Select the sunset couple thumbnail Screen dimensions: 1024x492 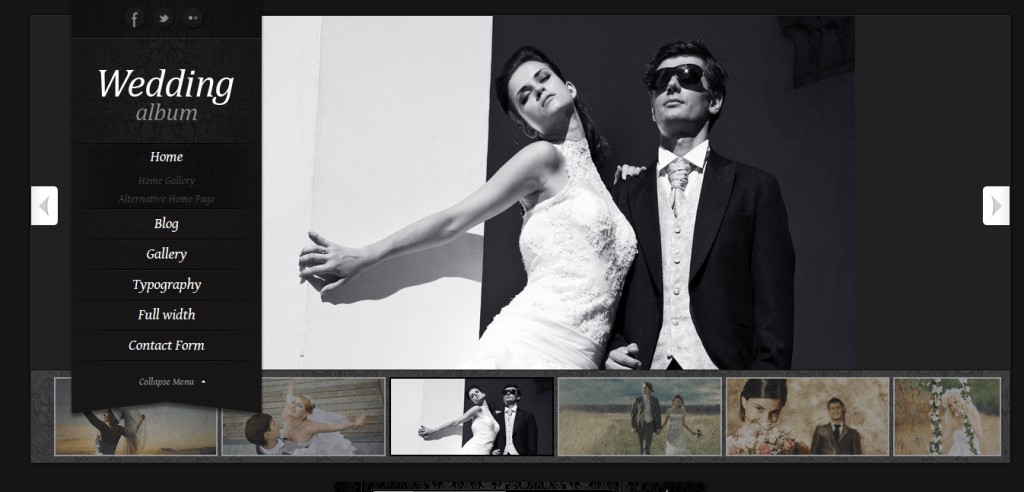[x=136, y=434]
